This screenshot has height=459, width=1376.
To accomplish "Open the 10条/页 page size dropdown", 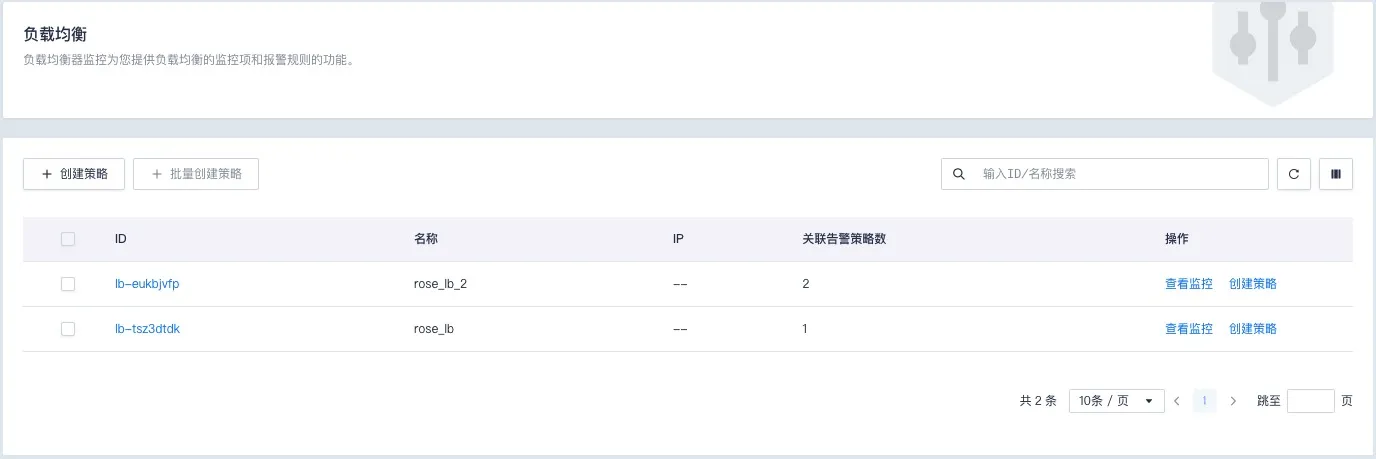I will click(x=1116, y=401).
